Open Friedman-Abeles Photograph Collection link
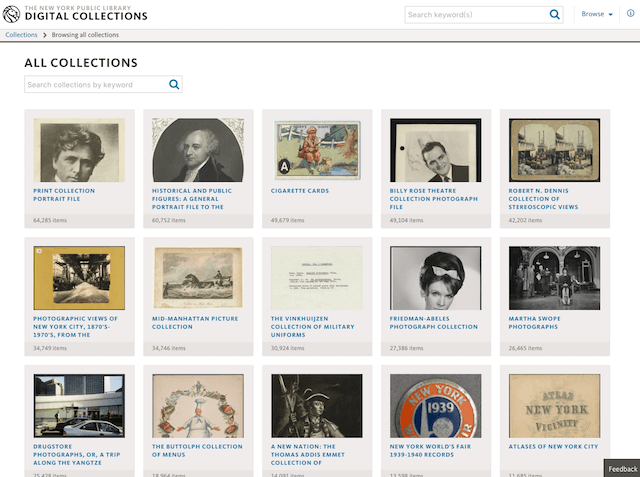Image resolution: width=640 pixels, height=477 pixels. coord(433,323)
